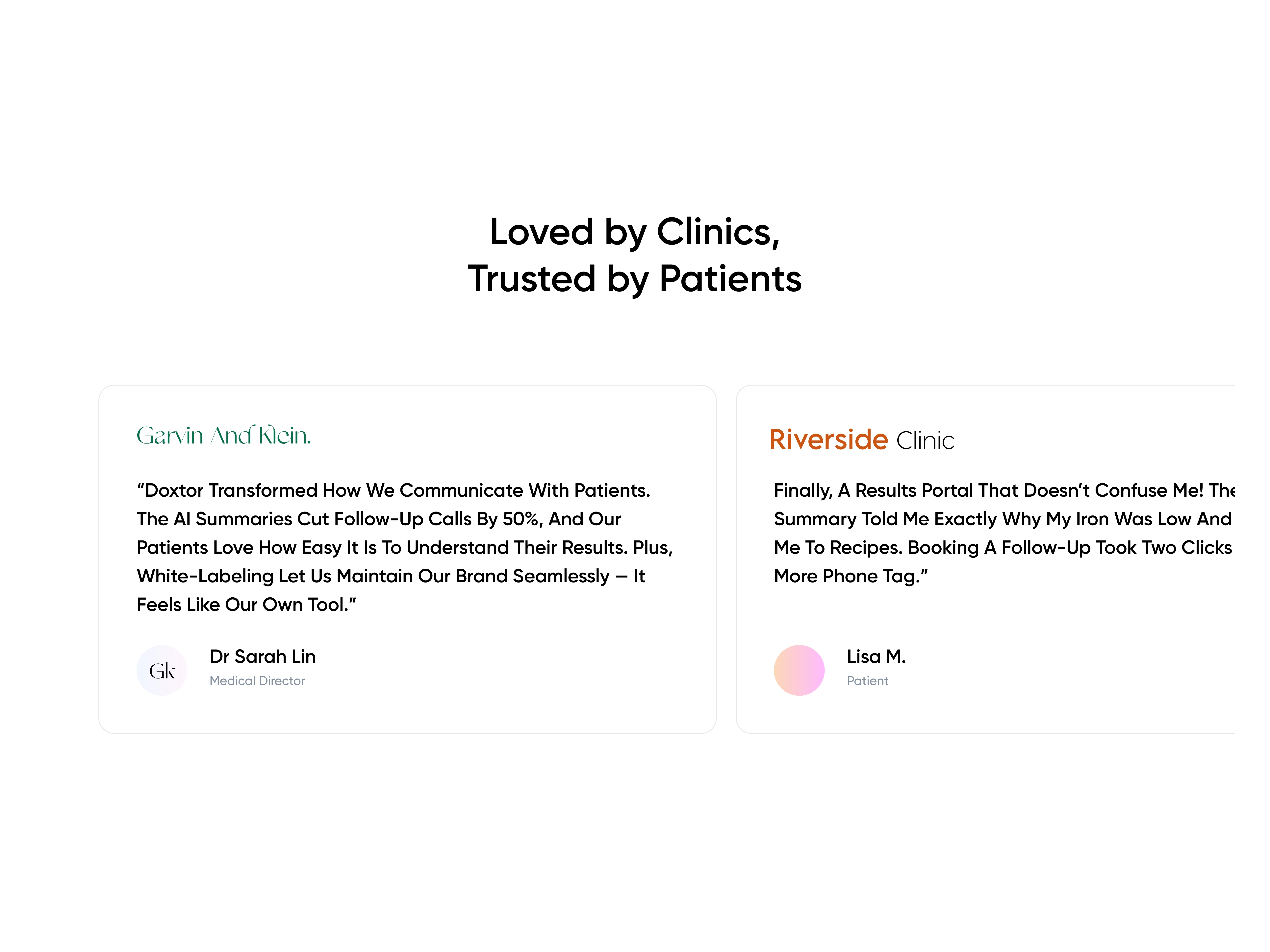
Task: Click the Patient label under Lisa M.
Action: [x=867, y=681]
